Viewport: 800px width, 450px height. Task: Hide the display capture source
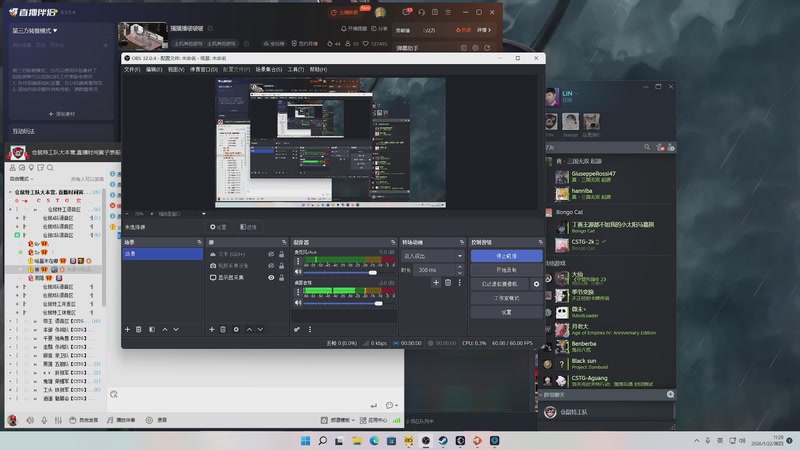[x=271, y=278]
